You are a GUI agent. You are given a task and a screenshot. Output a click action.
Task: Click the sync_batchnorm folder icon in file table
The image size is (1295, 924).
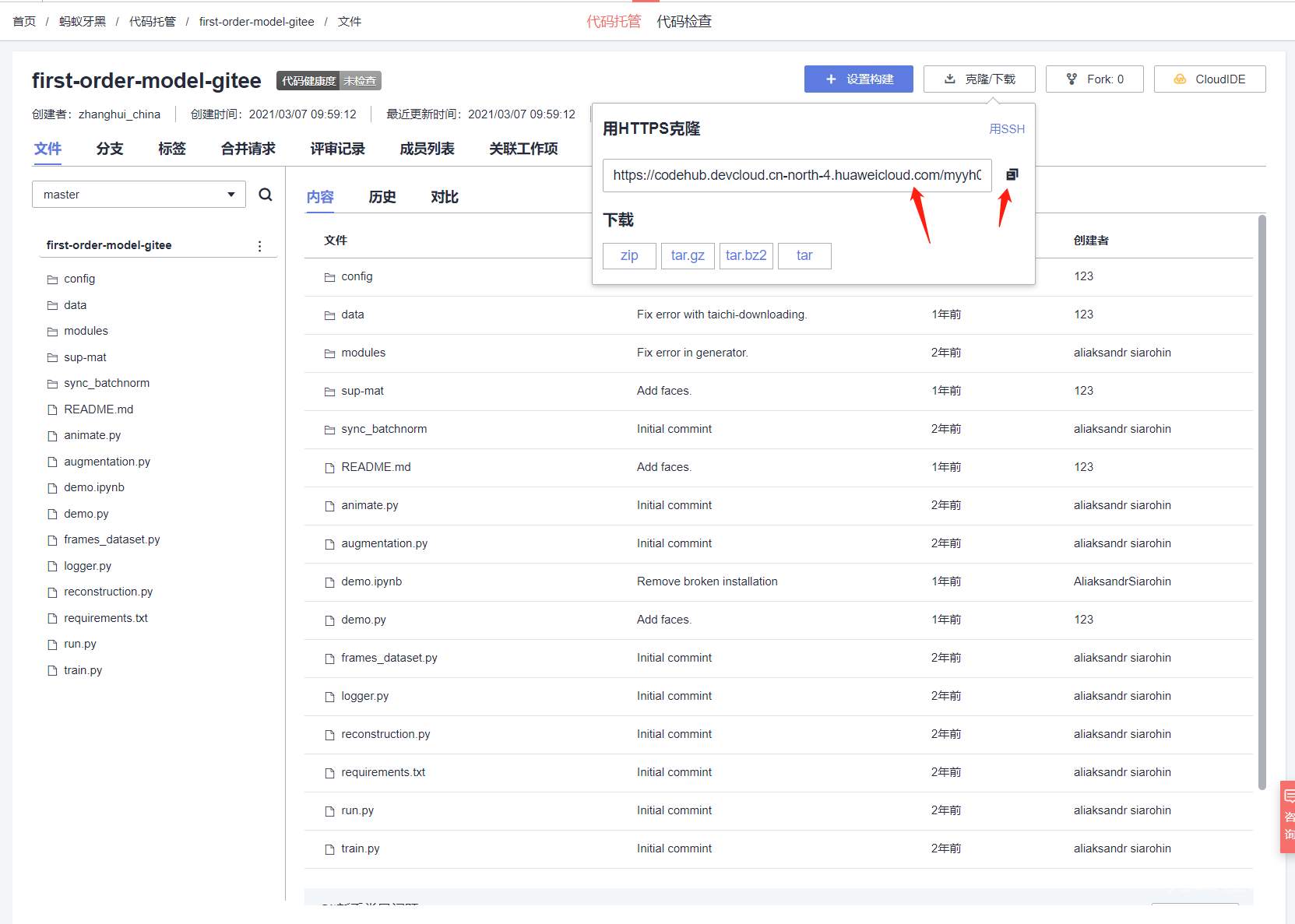click(329, 430)
